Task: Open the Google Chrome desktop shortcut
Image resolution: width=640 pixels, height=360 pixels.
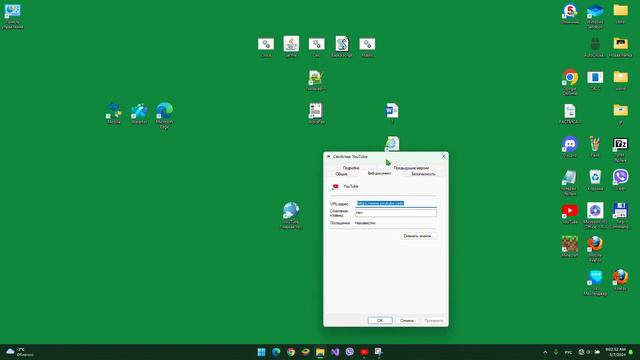Action: (x=570, y=78)
